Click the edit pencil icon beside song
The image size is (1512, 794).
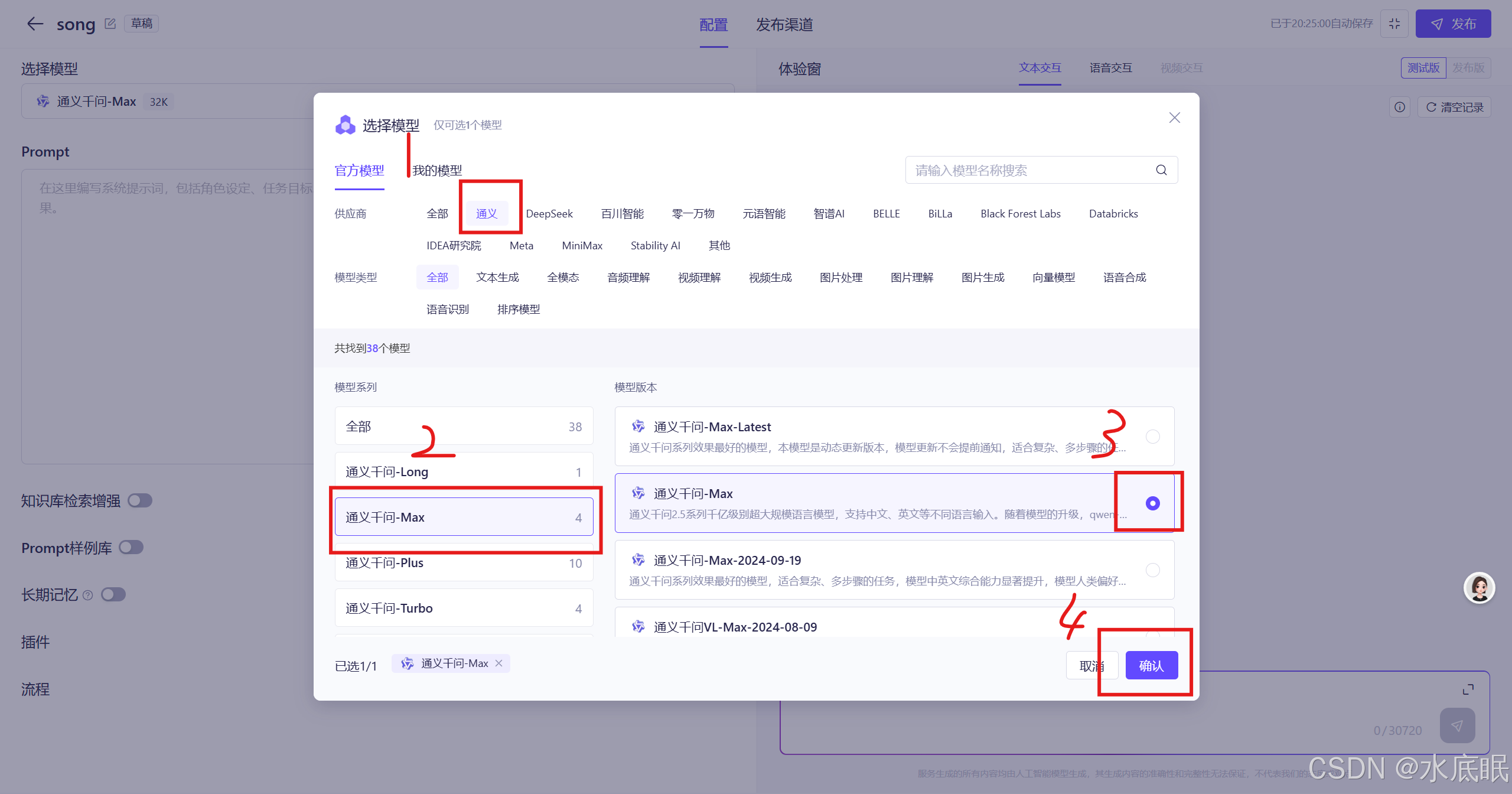coord(110,24)
